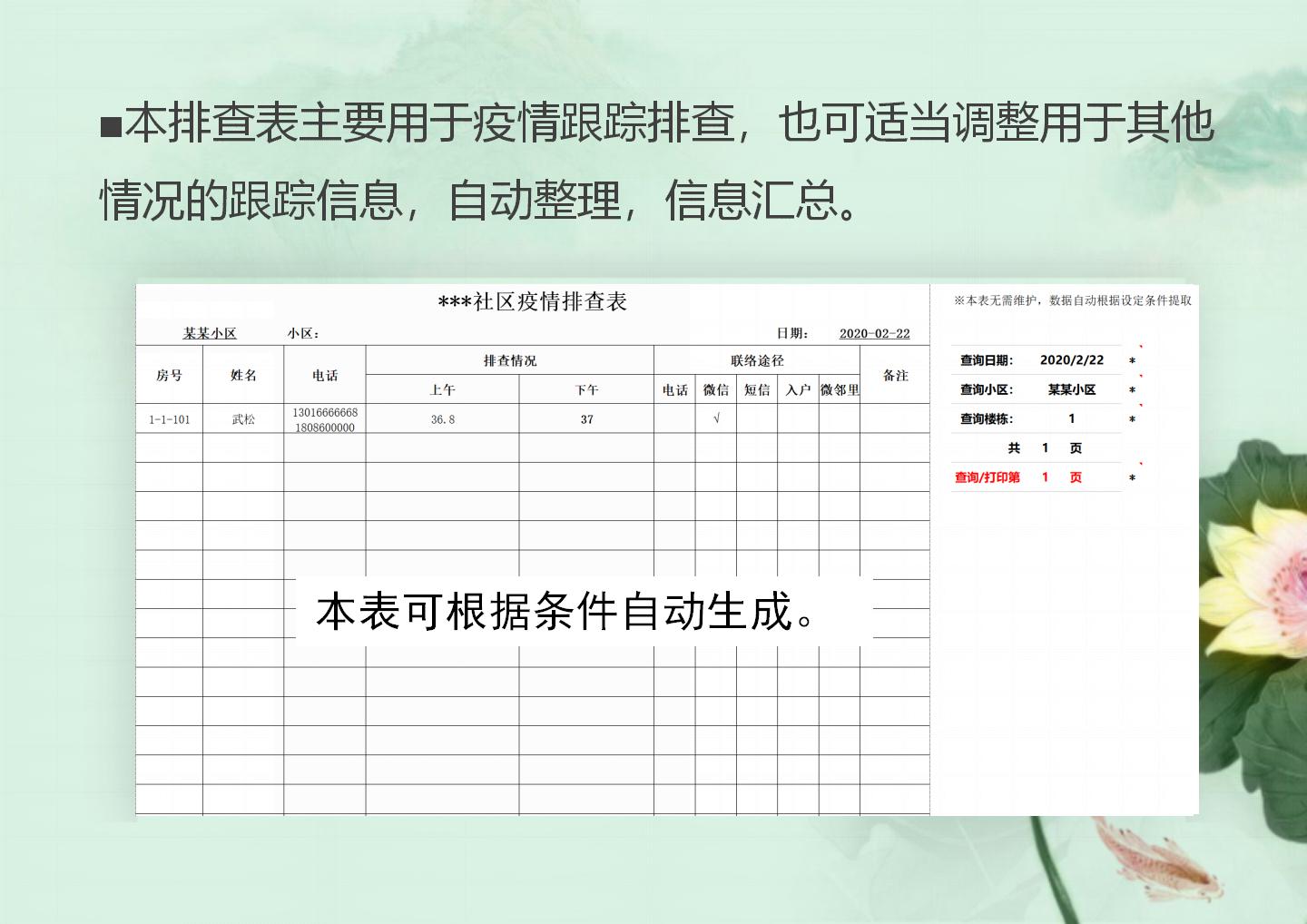This screenshot has height=924, width=1307.
Task: Click the header date 2020-02-22
Action: tap(874, 333)
